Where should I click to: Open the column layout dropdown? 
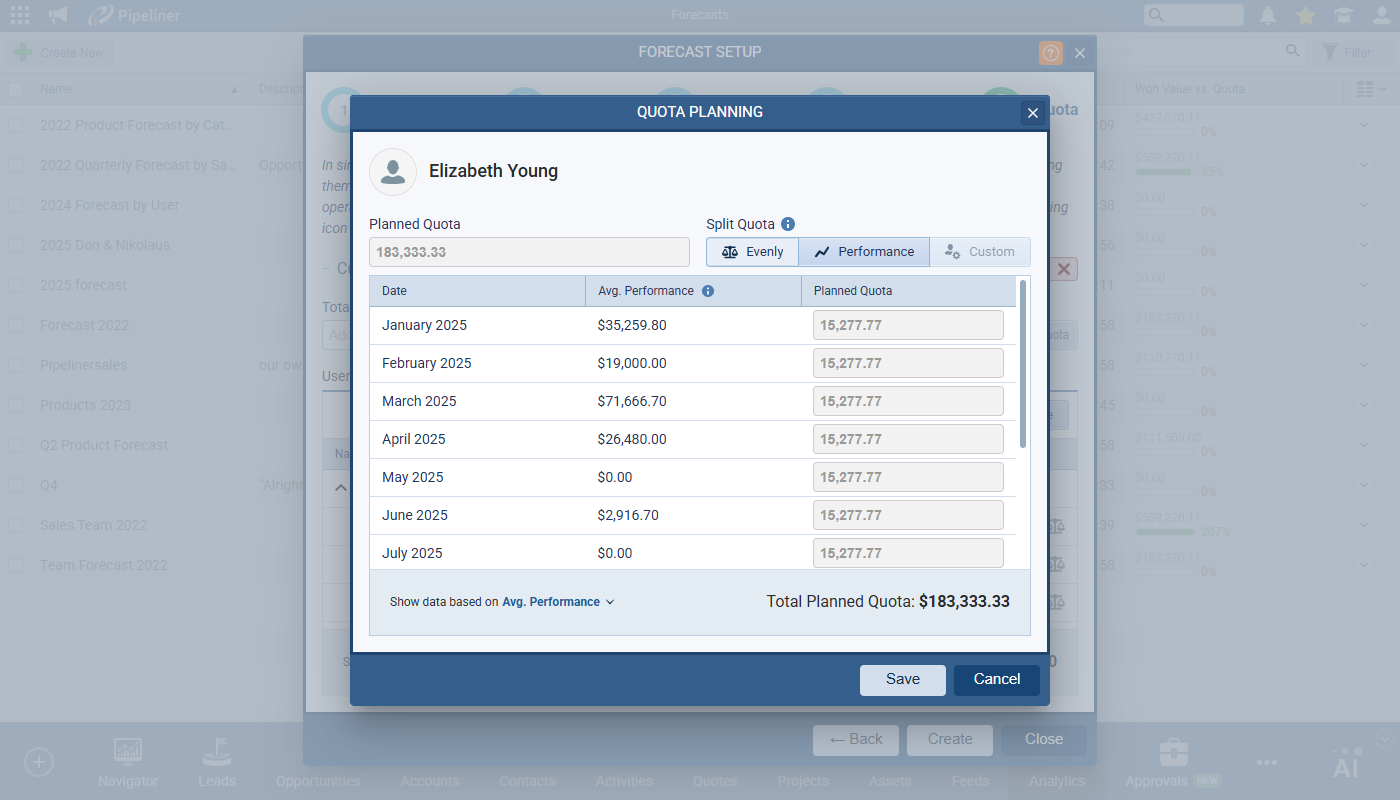click(x=1371, y=89)
